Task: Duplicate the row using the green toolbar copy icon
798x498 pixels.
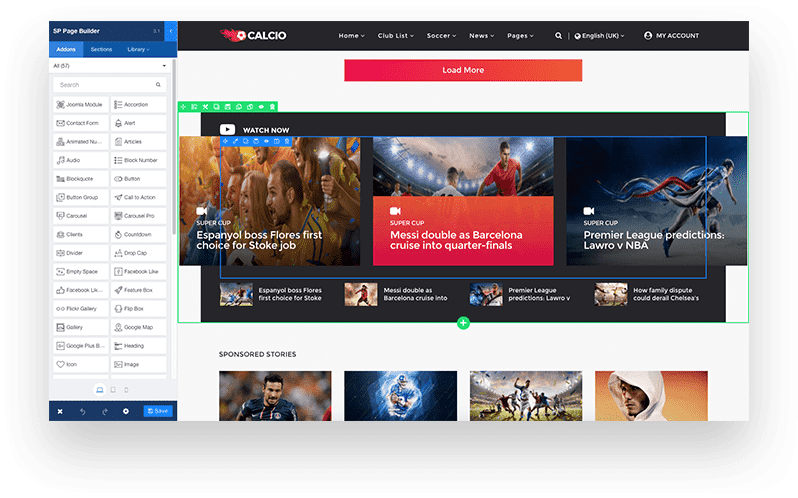Action: (217, 107)
